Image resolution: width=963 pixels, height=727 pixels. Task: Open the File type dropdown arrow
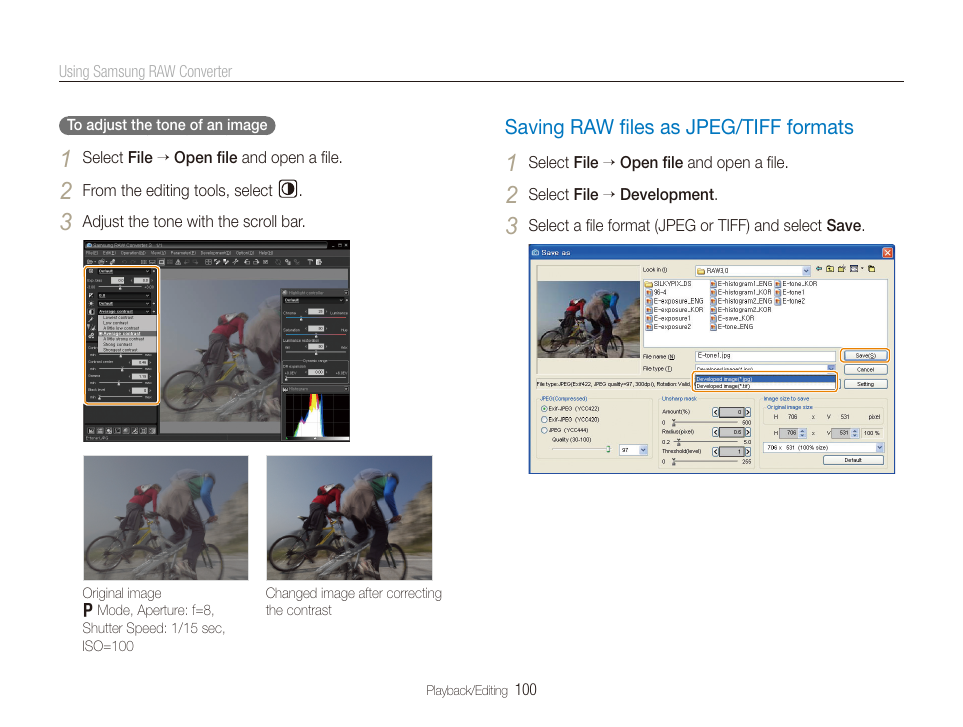[831, 368]
